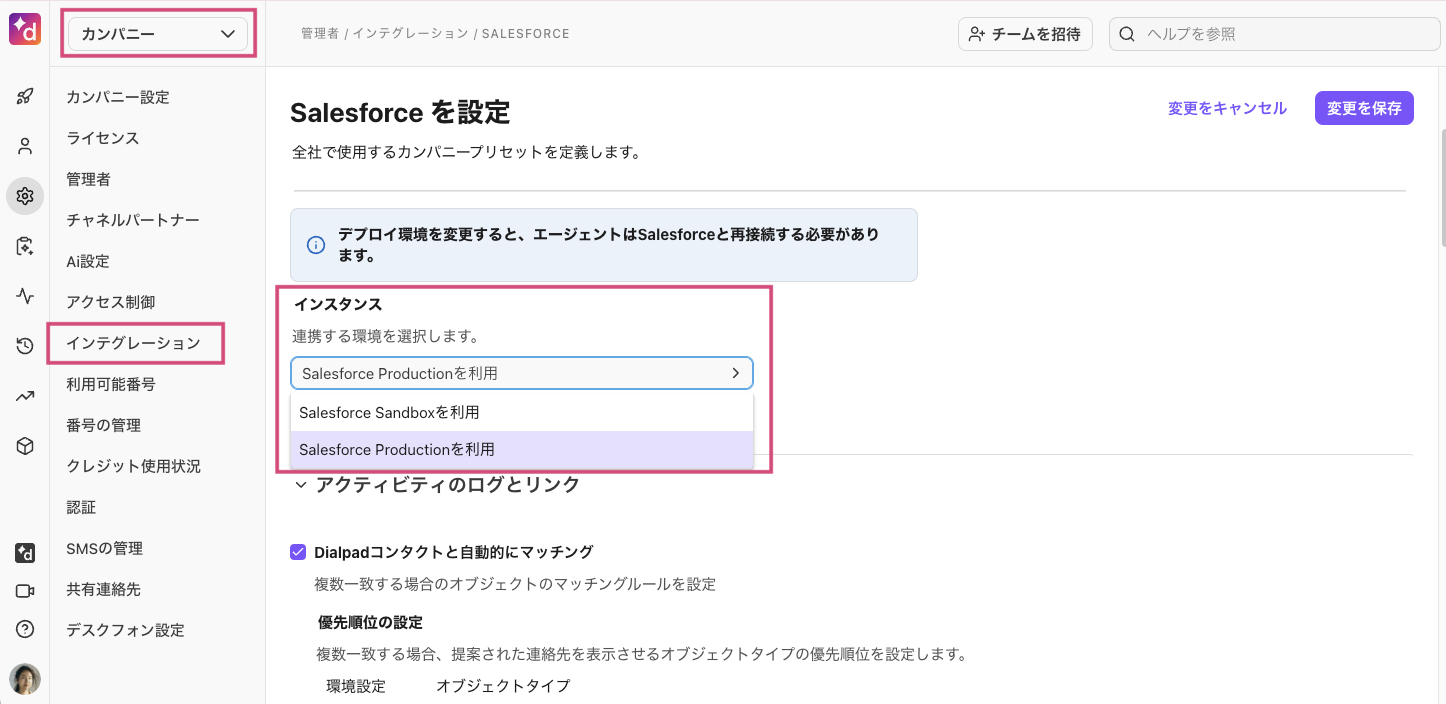Open the person profile icon in sidebar
The height and width of the screenshot is (704, 1446).
click(x=25, y=146)
